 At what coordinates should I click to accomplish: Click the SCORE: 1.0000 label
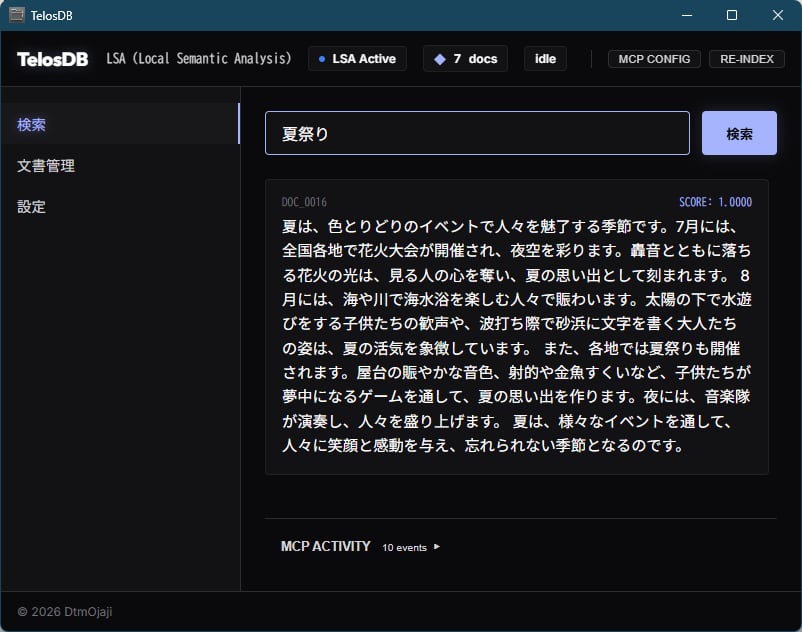[x=715, y=202]
